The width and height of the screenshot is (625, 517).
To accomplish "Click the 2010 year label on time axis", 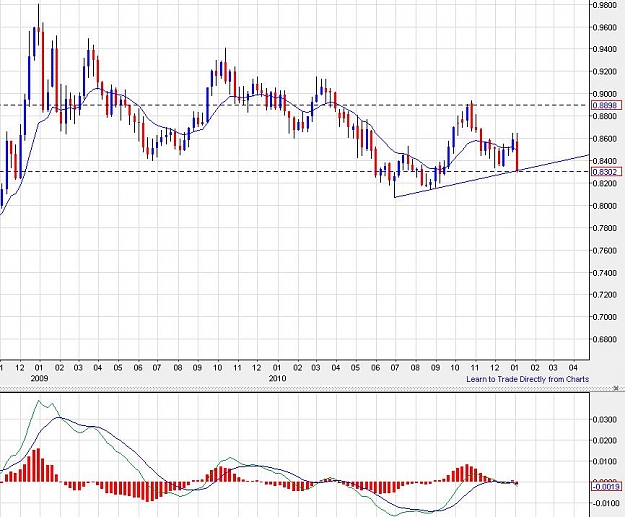I will [277, 378].
